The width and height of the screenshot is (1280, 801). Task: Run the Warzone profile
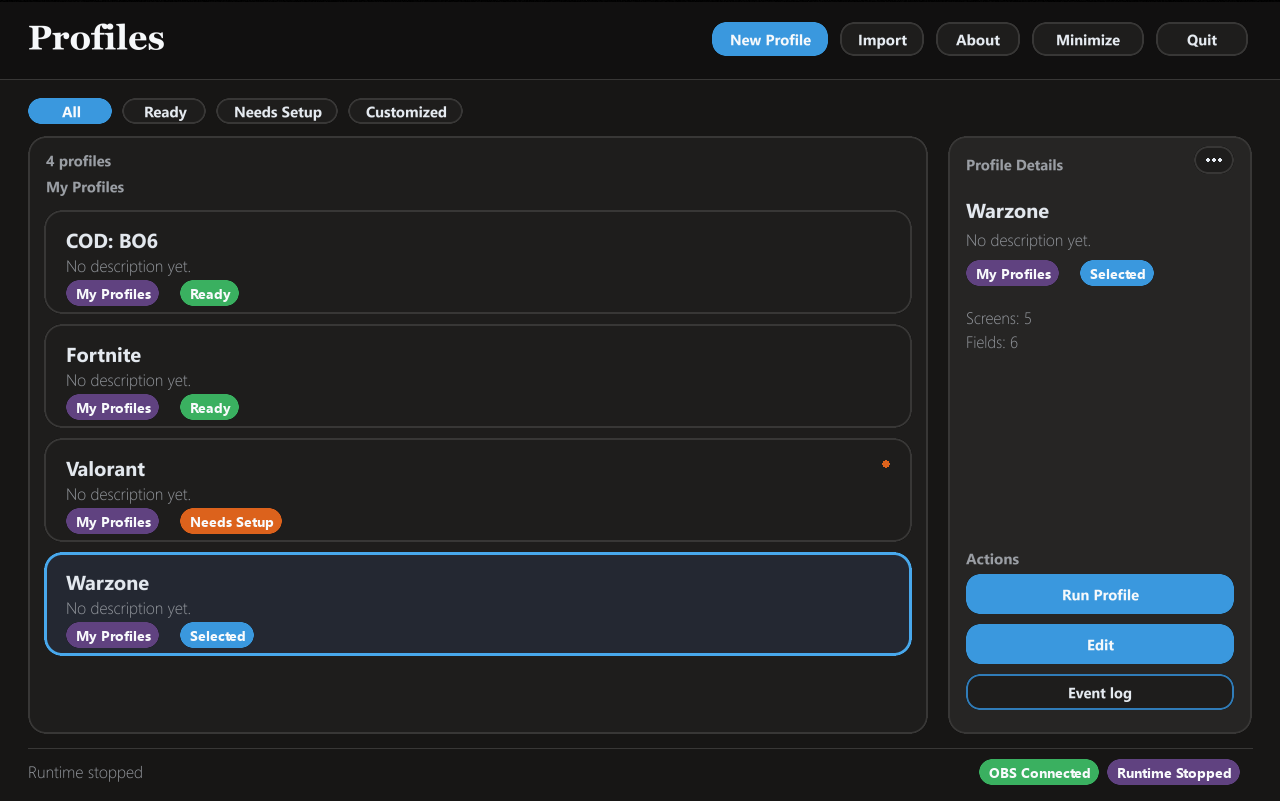point(1100,594)
